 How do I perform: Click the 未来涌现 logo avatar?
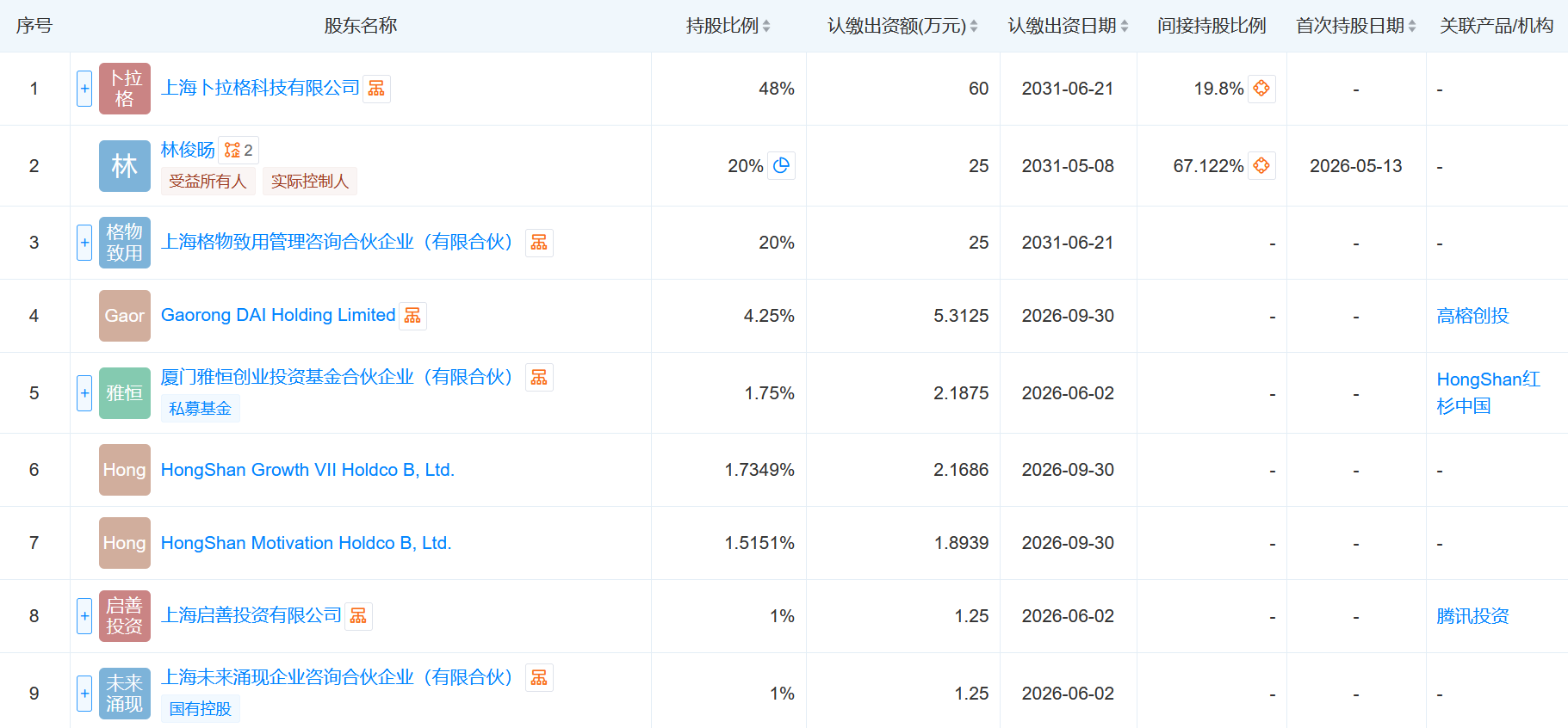point(125,694)
